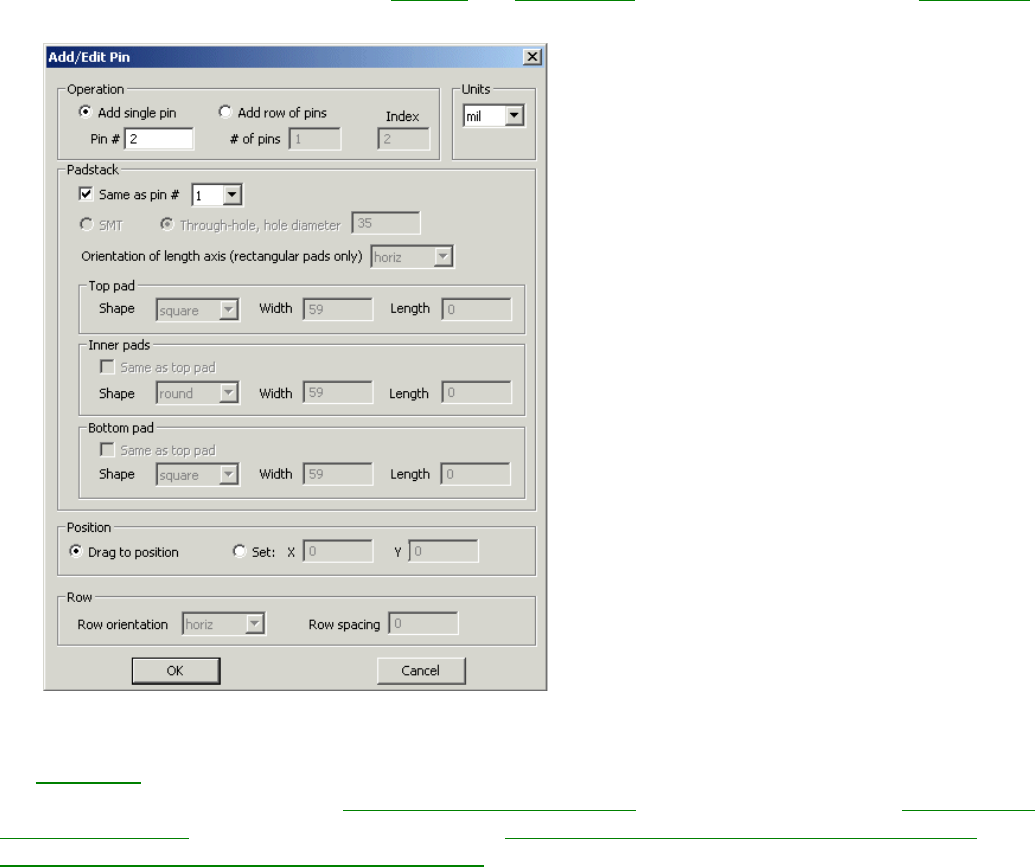Viewport: 1035px width, 867px height.
Task: Close the Add/Edit Pin dialog
Action: click(x=532, y=57)
